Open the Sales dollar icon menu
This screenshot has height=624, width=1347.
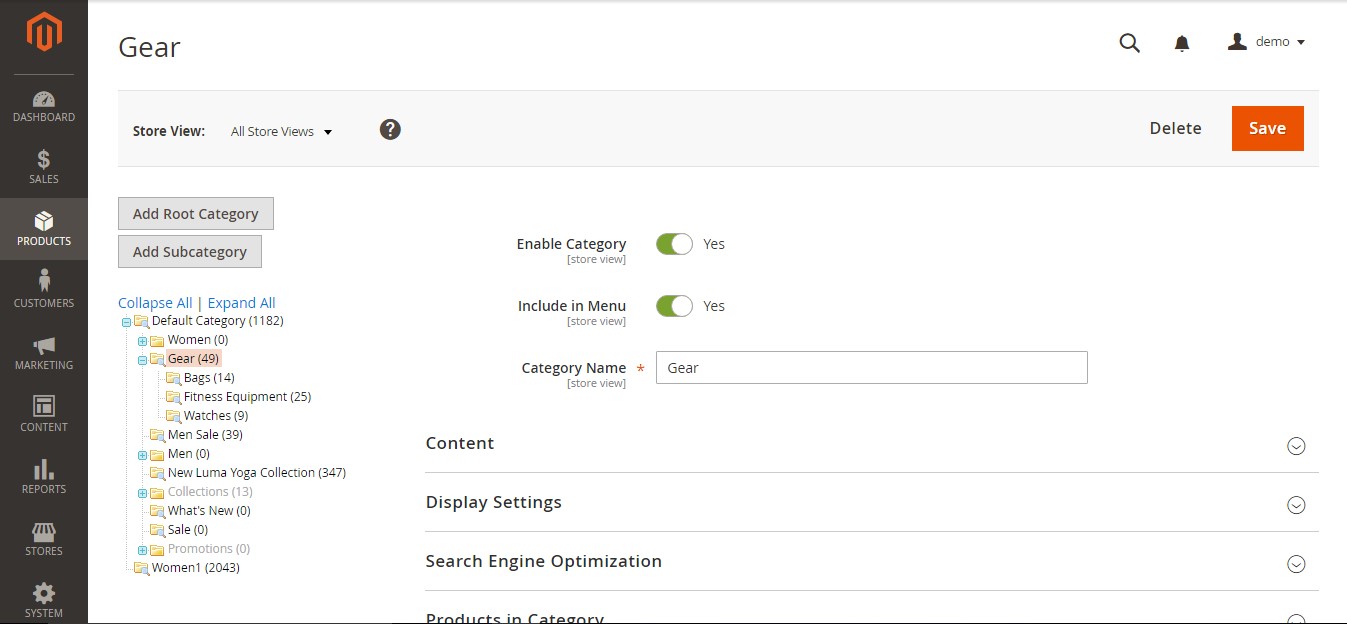click(44, 167)
